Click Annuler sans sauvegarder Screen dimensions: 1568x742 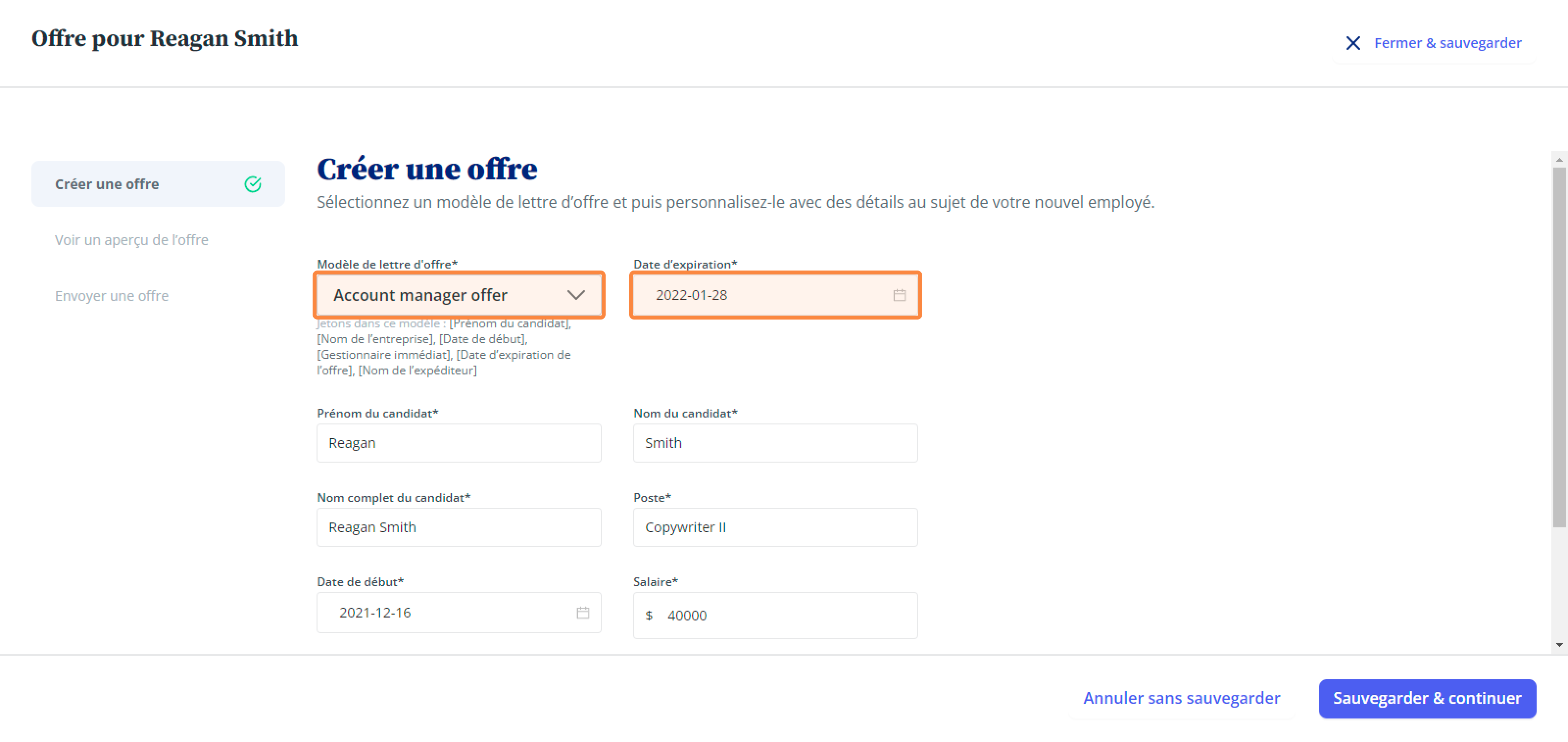click(x=1181, y=697)
